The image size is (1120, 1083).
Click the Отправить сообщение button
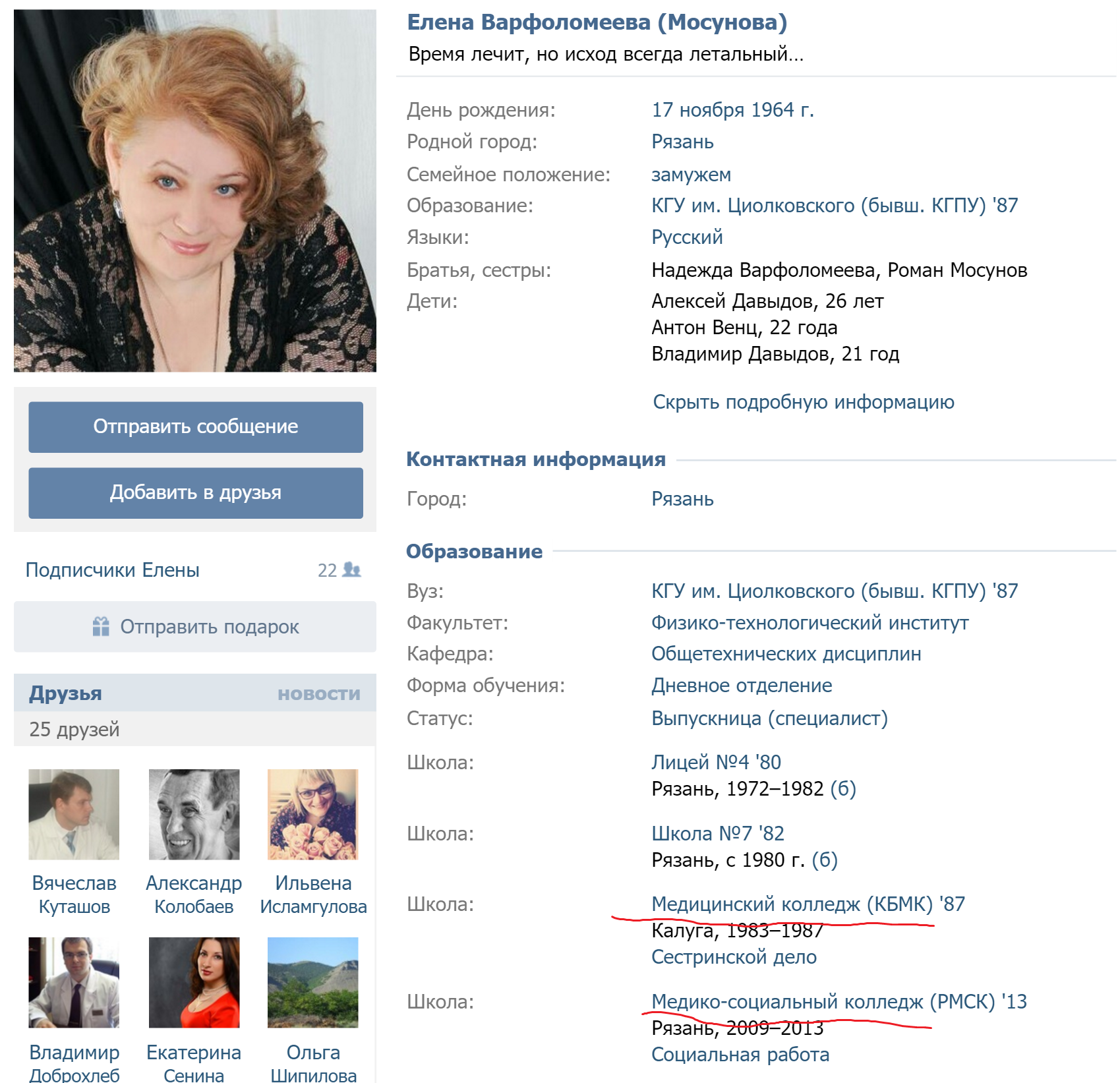[x=195, y=426]
